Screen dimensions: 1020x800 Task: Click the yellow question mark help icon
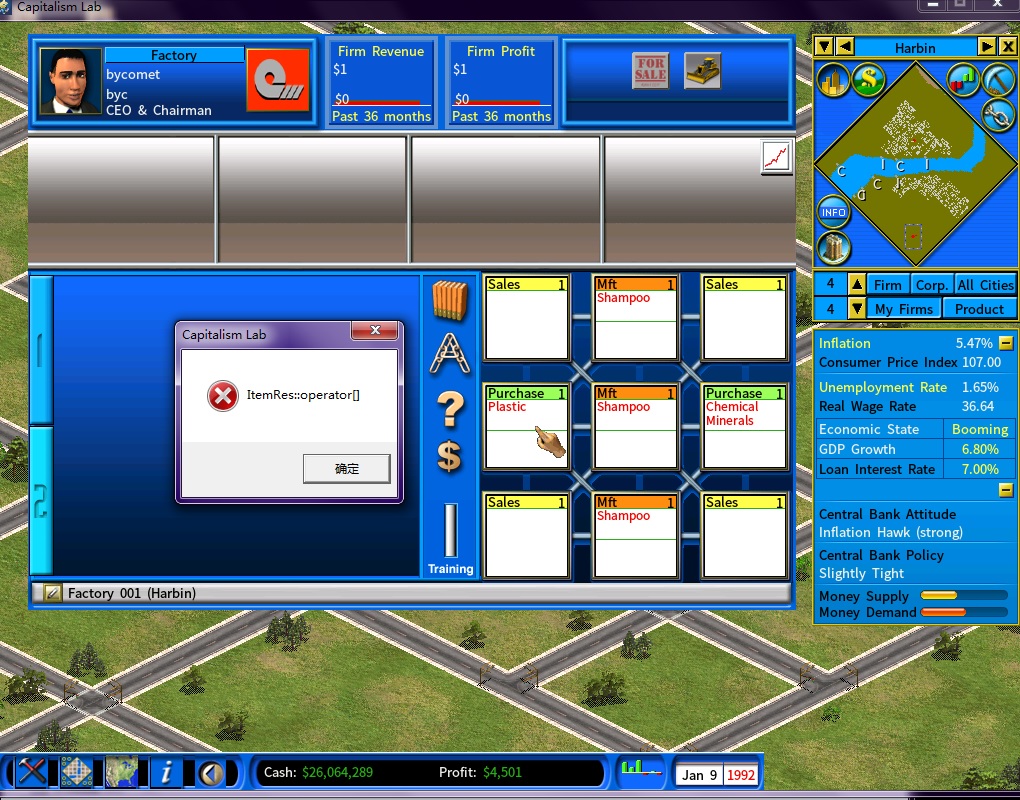[x=450, y=409]
